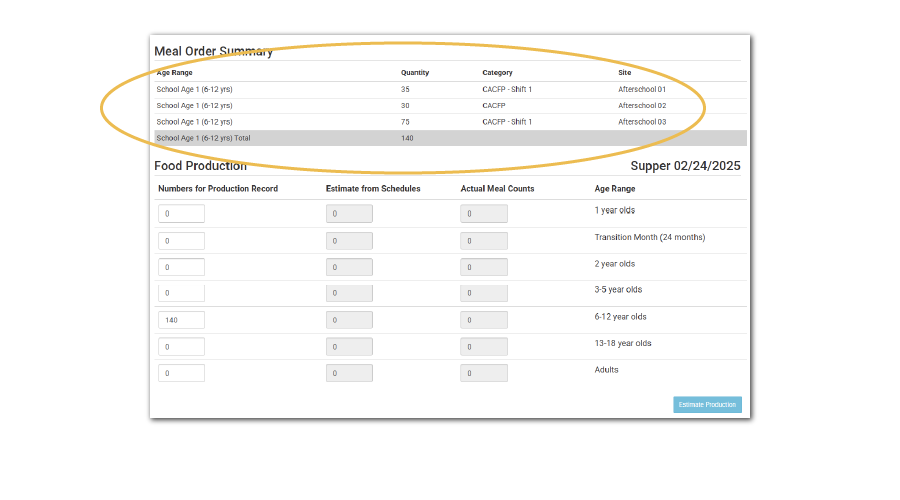Viewport: 900px width, 500px height.
Task: Click the Quantity column header
Action: pos(415,73)
